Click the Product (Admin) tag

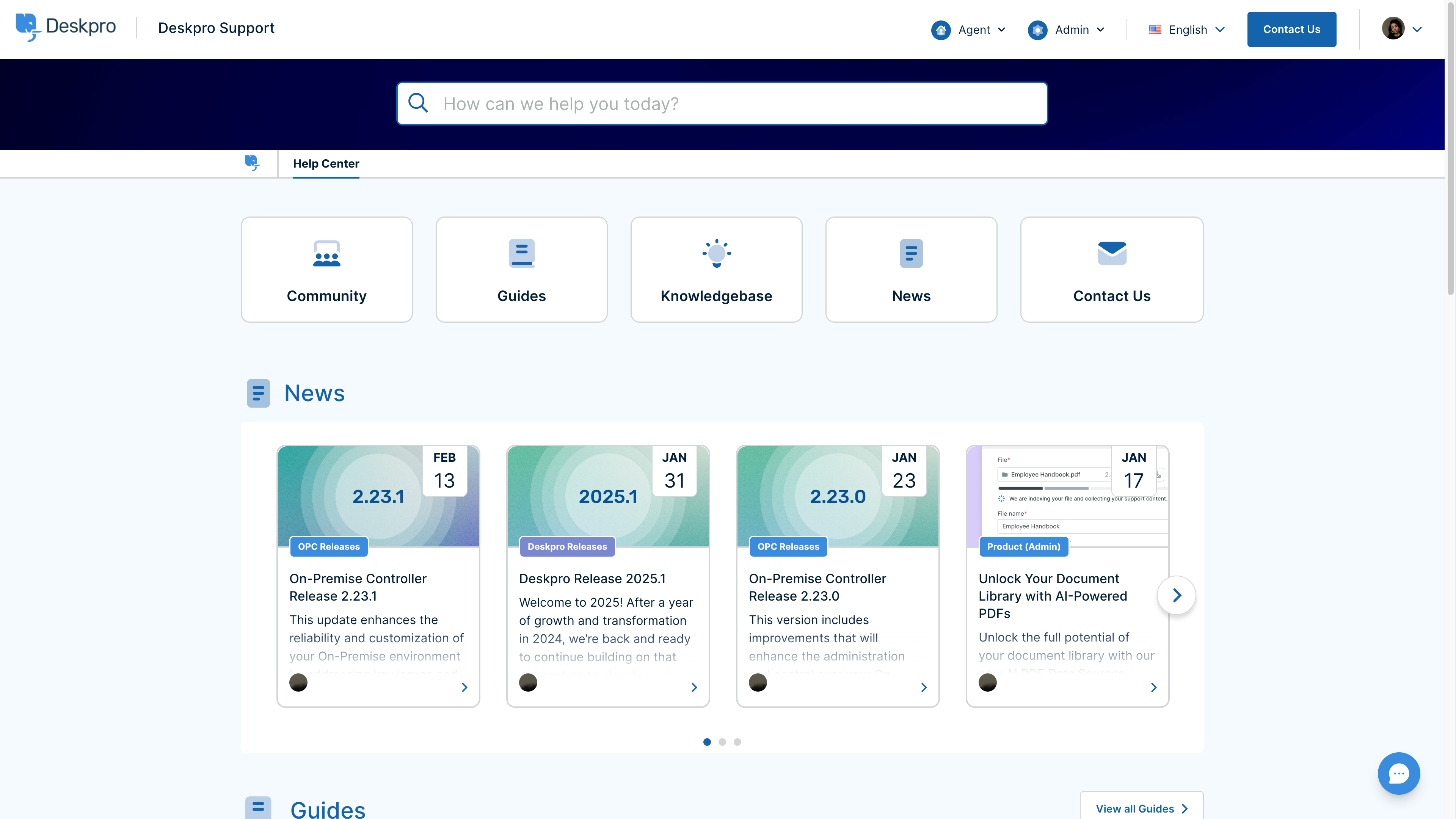[1024, 546]
